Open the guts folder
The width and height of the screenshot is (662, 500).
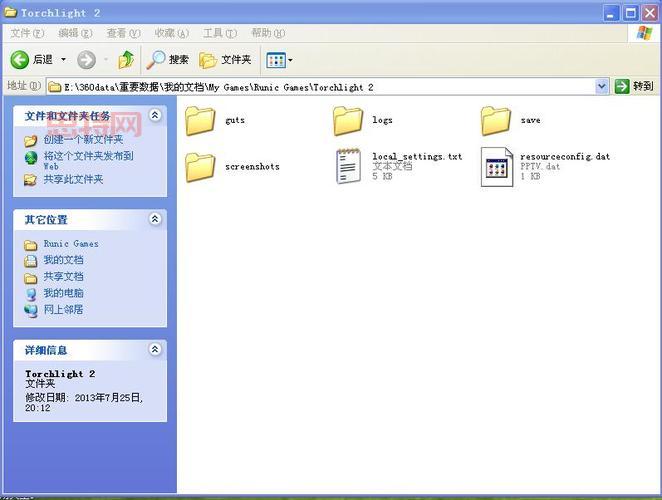click(x=202, y=121)
